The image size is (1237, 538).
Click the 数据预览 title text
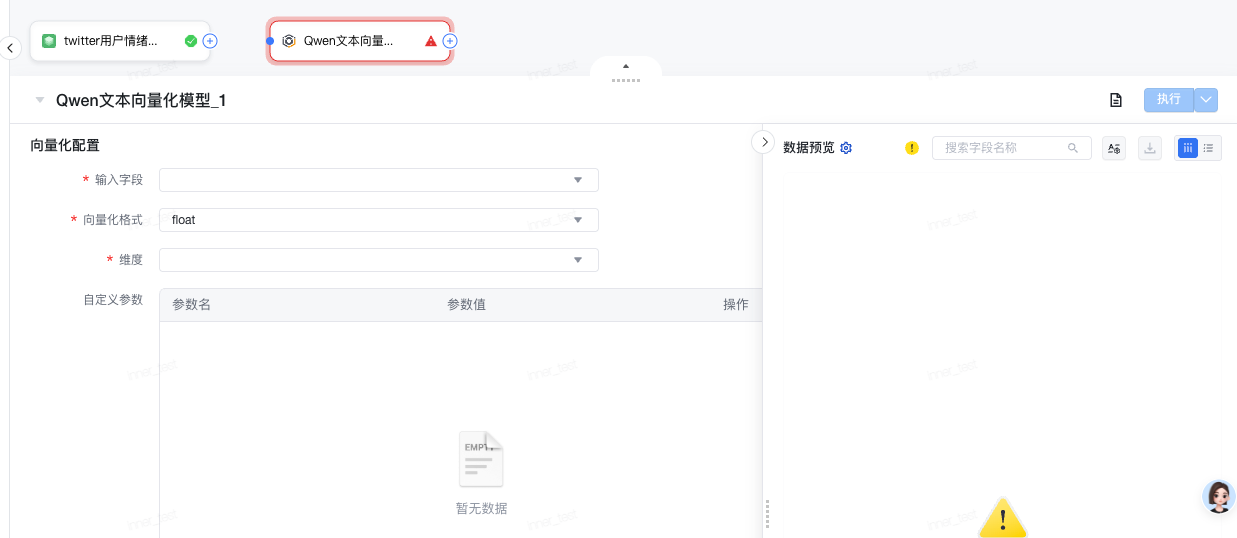tap(808, 148)
